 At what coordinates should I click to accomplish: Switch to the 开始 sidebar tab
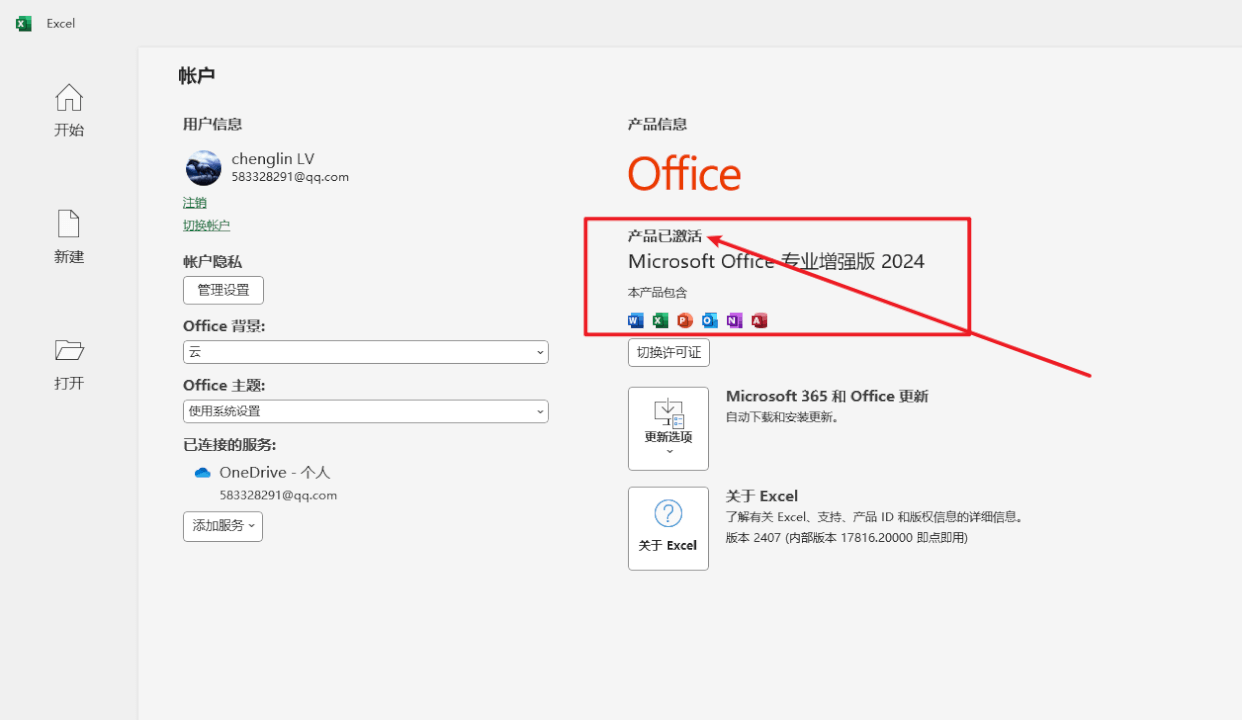coord(68,110)
